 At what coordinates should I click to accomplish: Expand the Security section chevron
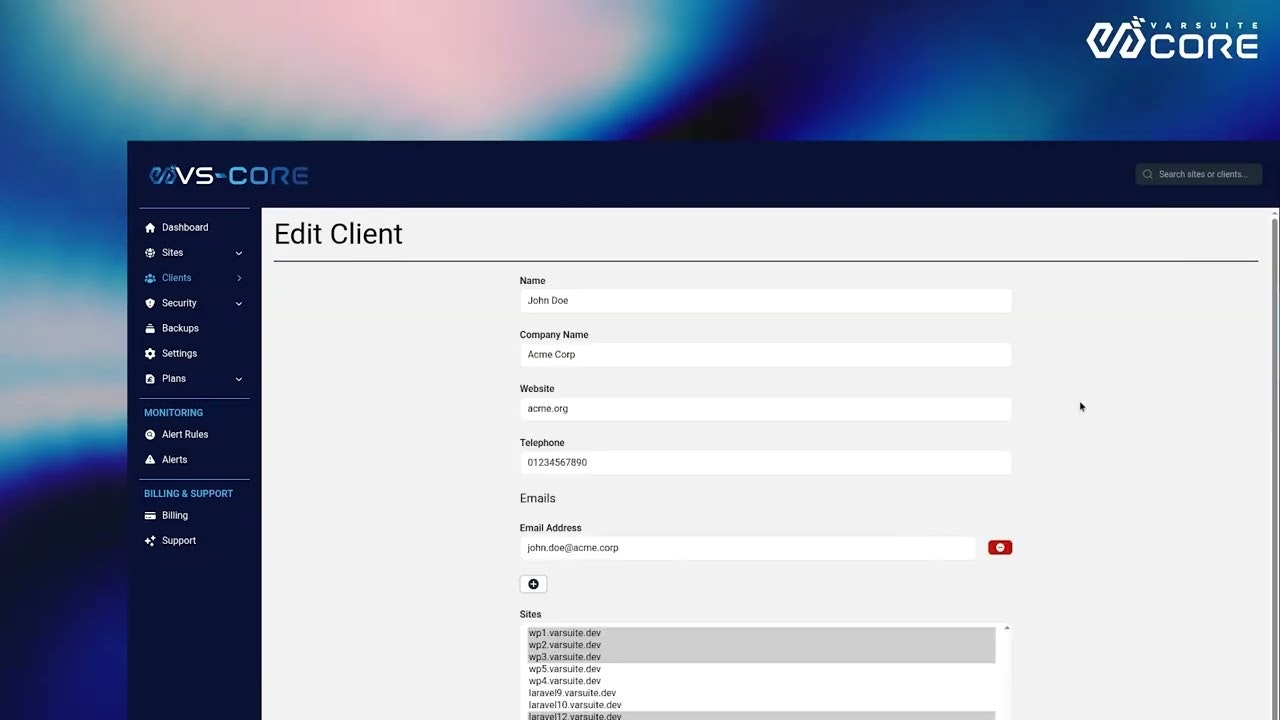(x=238, y=303)
